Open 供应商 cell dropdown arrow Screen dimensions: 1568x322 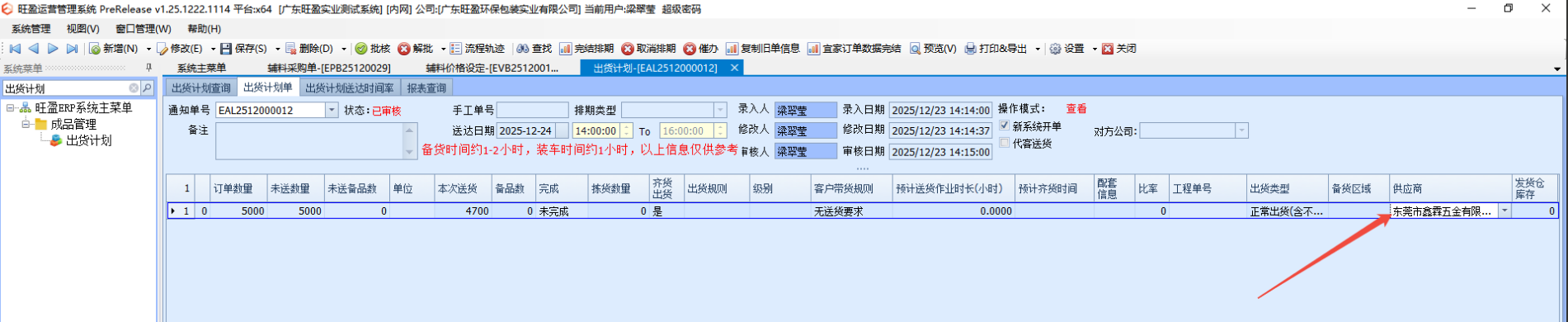click(x=1504, y=211)
